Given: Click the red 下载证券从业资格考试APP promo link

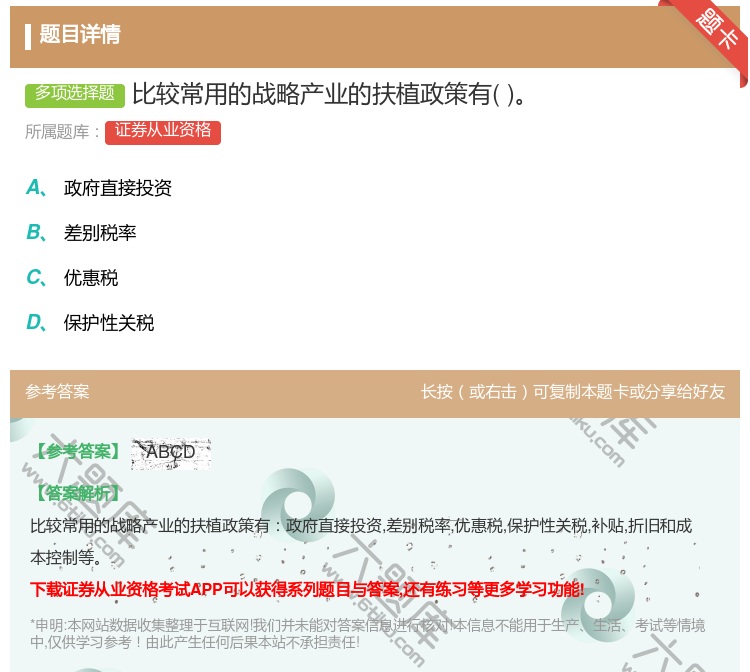Looking at the screenshot, I should coord(307,590).
